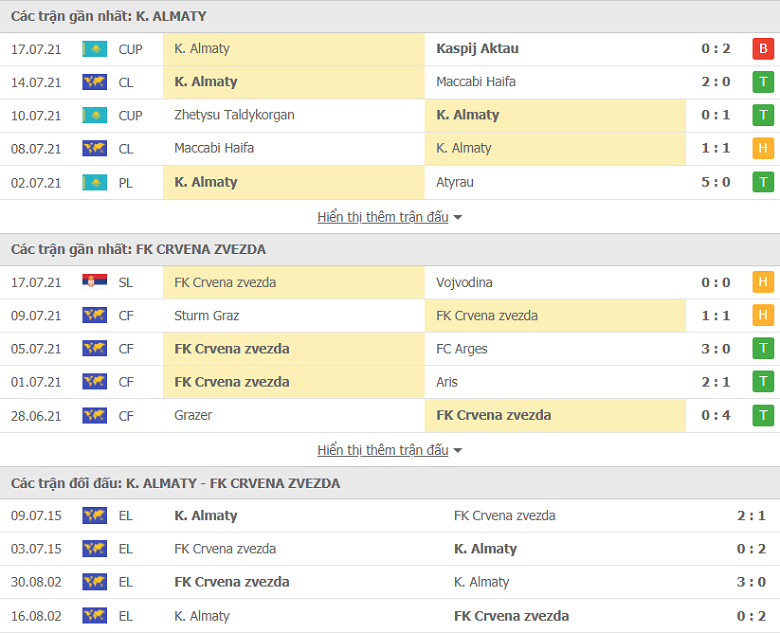Click score 0 : 0 of Vojvodina match

point(716,282)
